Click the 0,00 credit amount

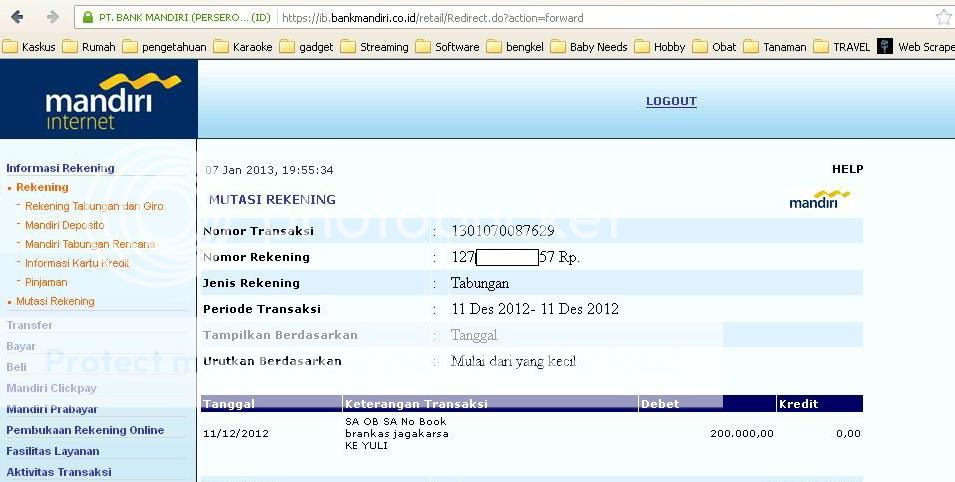[x=848, y=433]
